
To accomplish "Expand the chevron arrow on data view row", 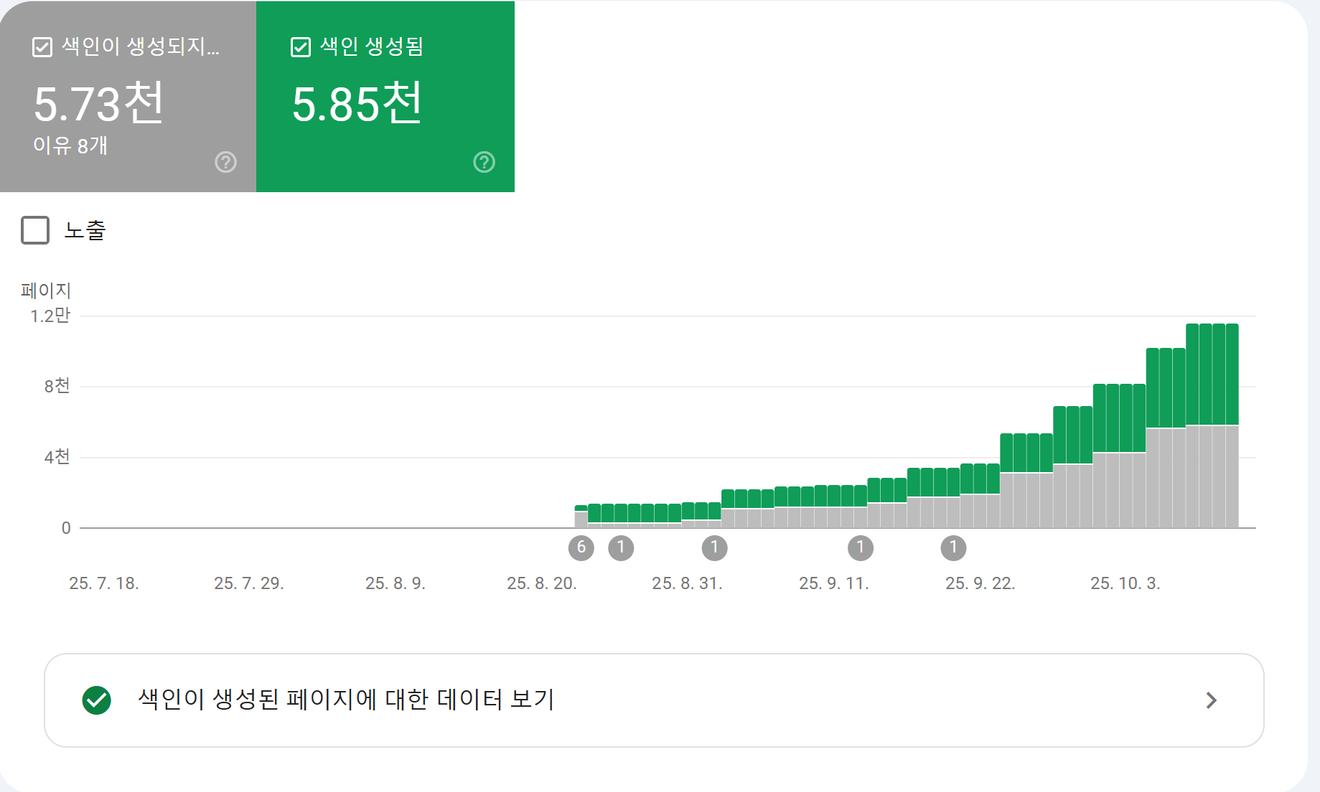I will pos(1211,700).
